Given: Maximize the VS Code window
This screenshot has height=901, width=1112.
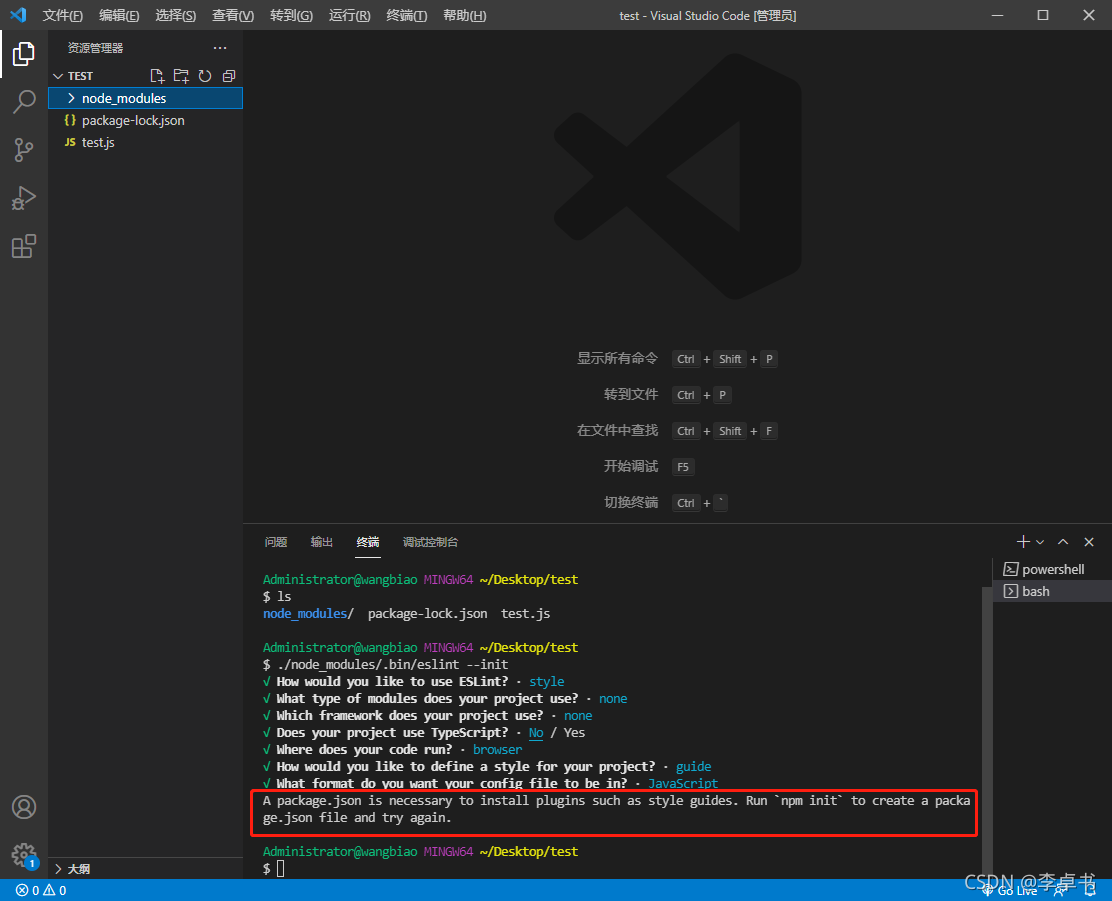Looking at the screenshot, I should (x=1042, y=15).
